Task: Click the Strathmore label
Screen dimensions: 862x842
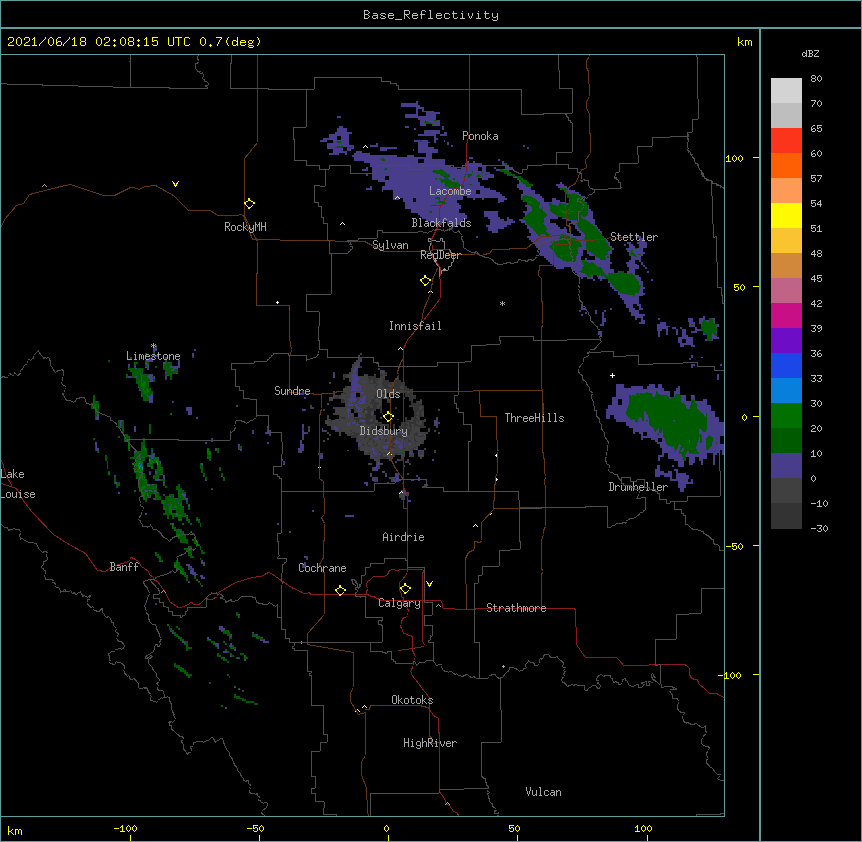Action: click(516, 608)
